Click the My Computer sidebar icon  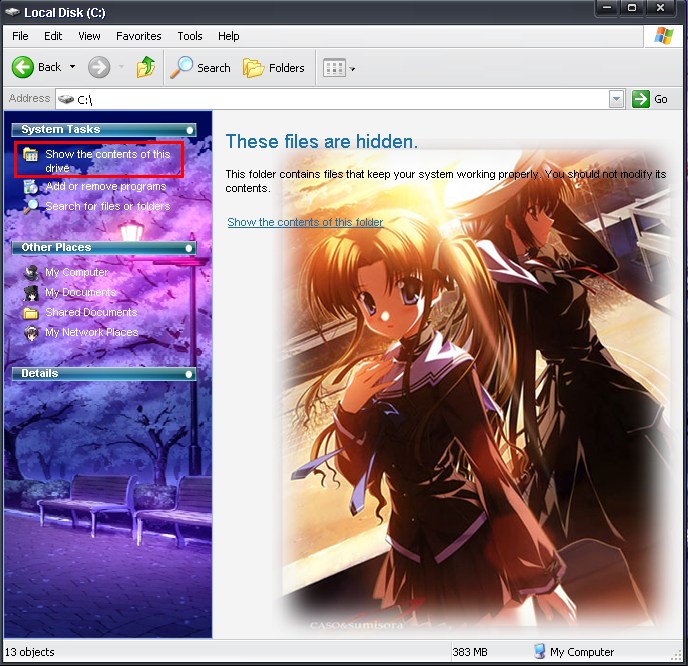[x=31, y=272]
